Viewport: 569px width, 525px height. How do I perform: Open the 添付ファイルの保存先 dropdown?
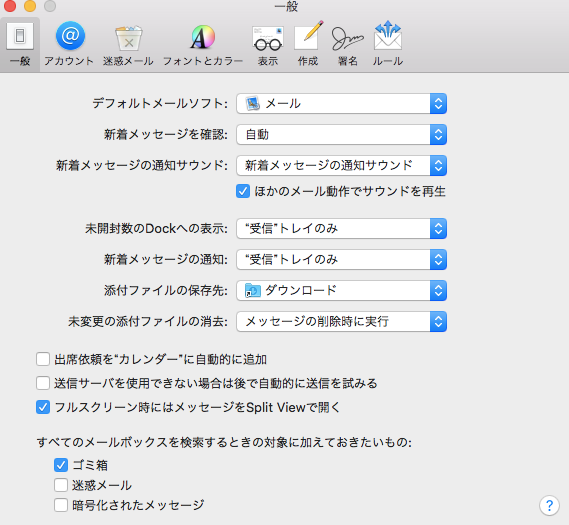(341, 290)
